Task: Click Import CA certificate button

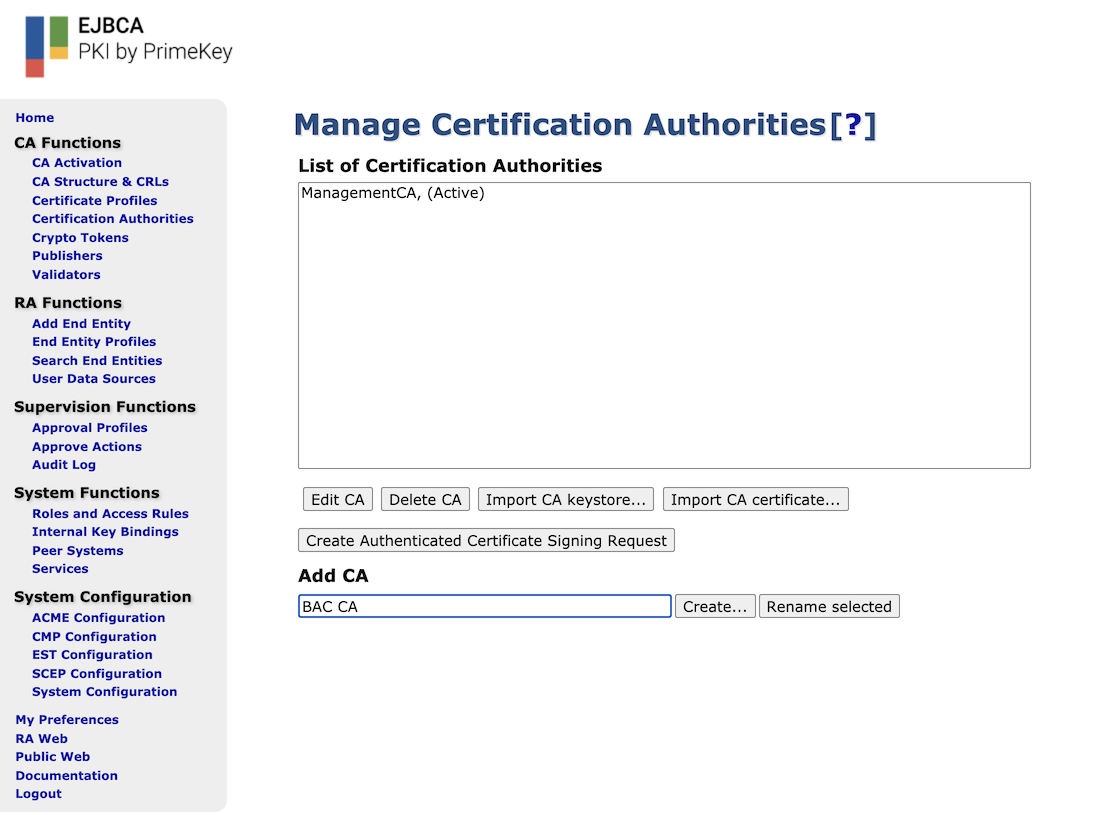Action: click(x=755, y=500)
